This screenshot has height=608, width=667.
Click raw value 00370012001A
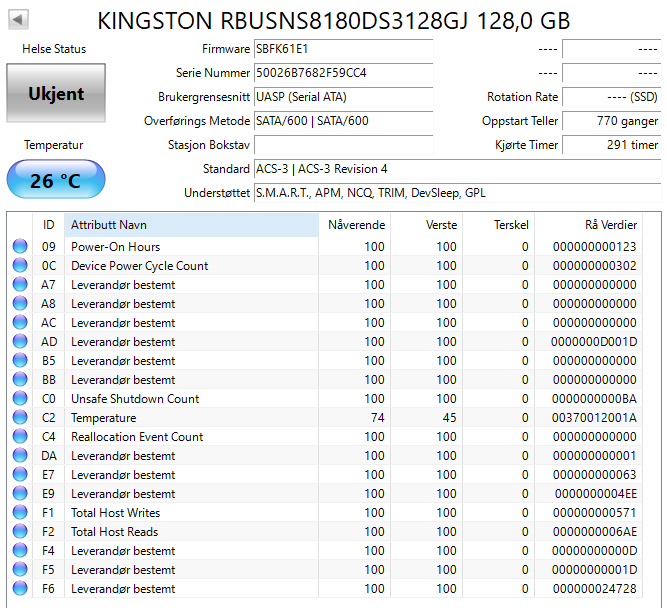pyautogui.click(x=594, y=418)
